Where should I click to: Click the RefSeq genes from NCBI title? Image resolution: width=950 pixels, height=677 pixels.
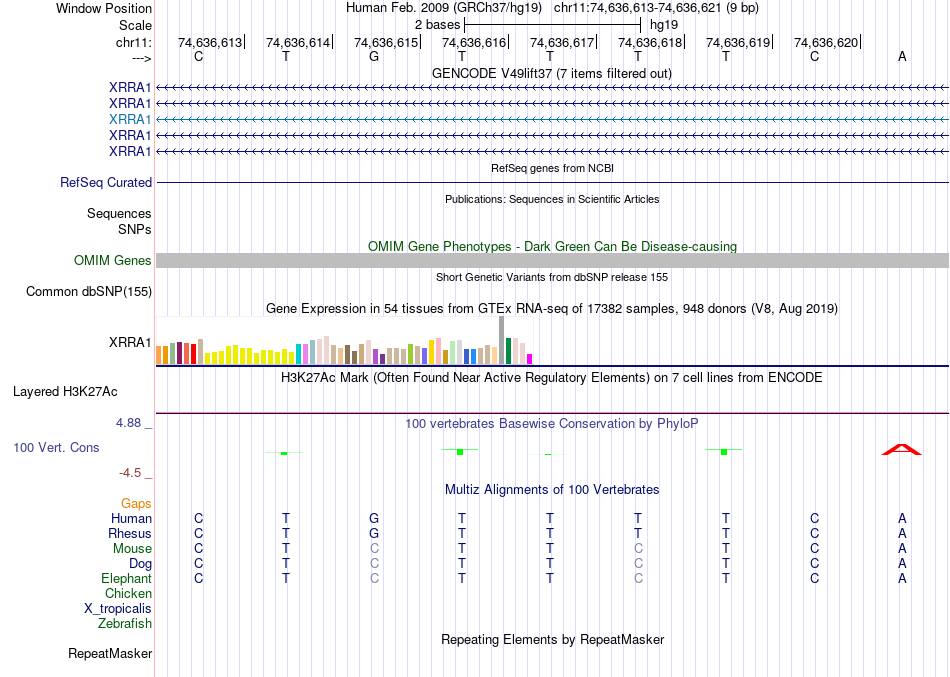tap(552, 168)
